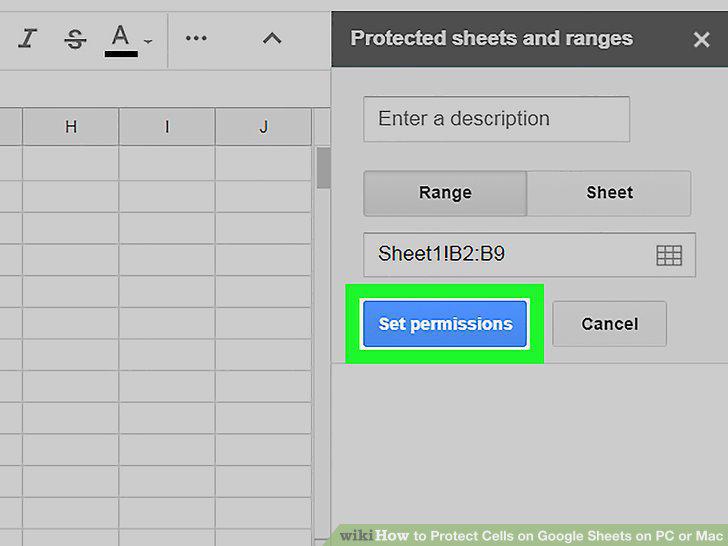Screen dimensions: 728x546
Task: Toggle italic formatting
Action: point(27,39)
